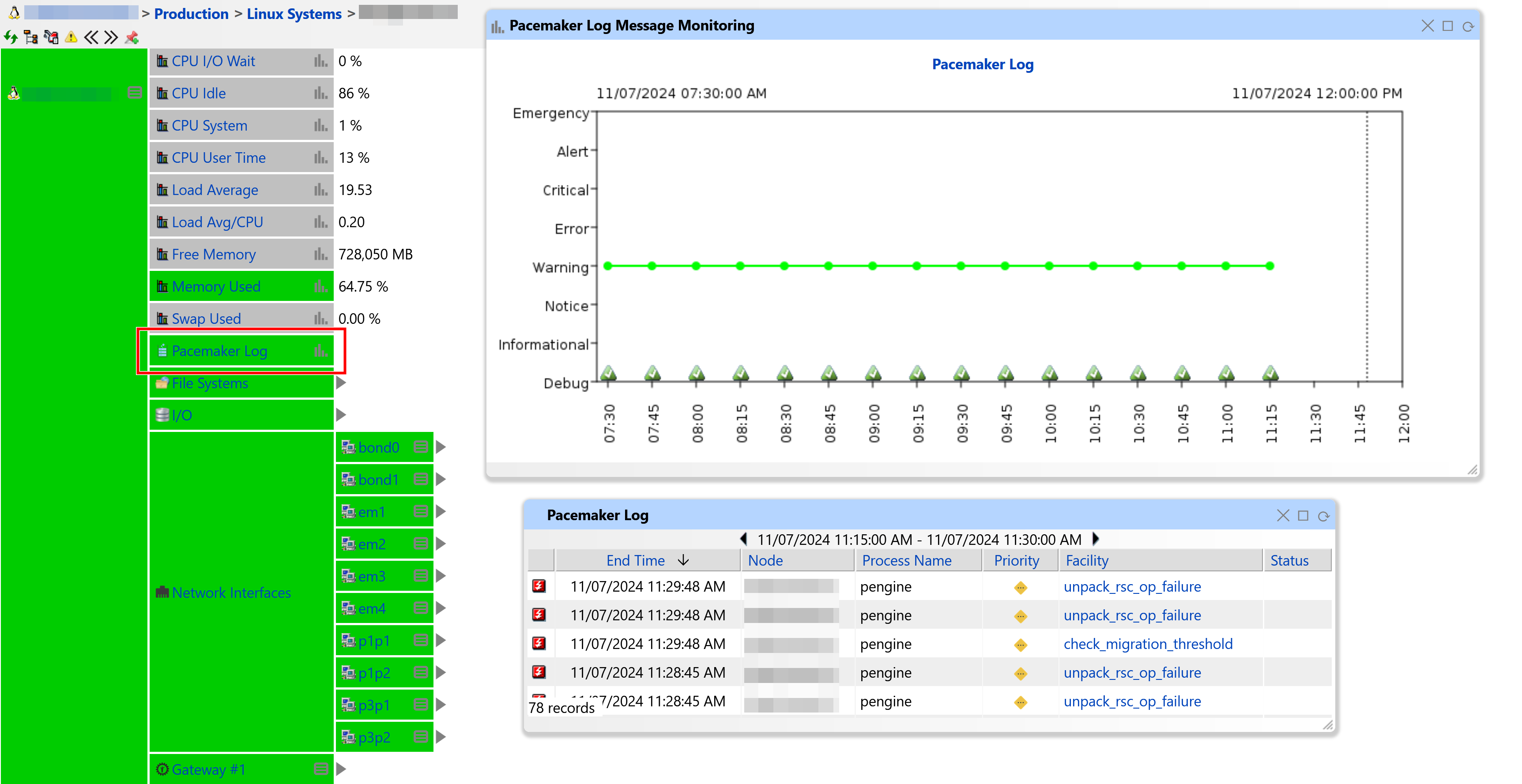The height and width of the screenshot is (784, 1522).
Task: Click the right arrow to view the next time range
Action: point(1096,539)
